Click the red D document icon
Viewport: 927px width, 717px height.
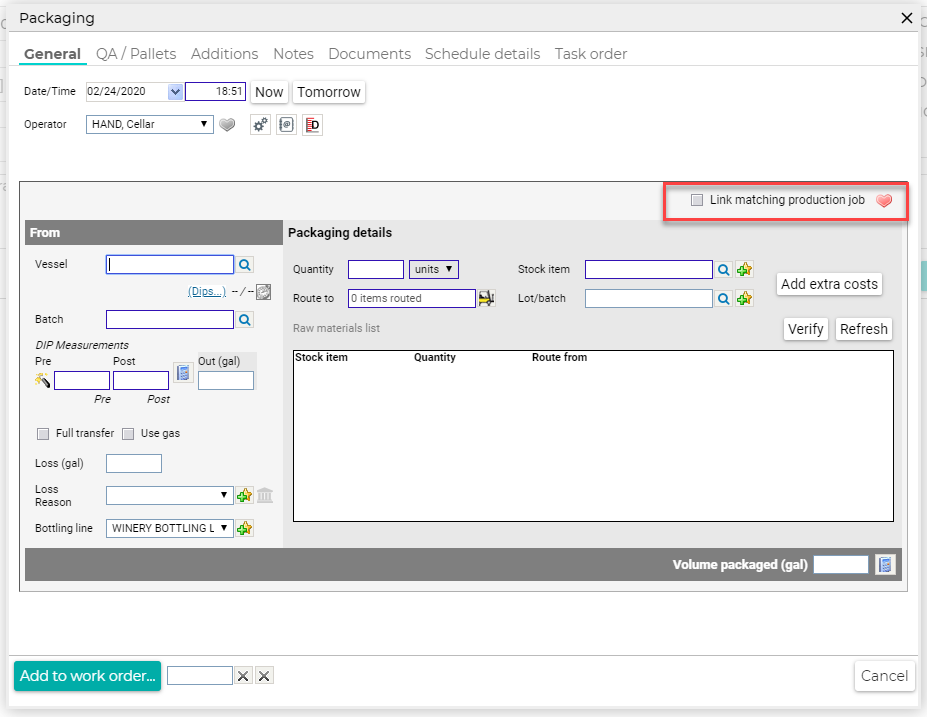pos(313,125)
